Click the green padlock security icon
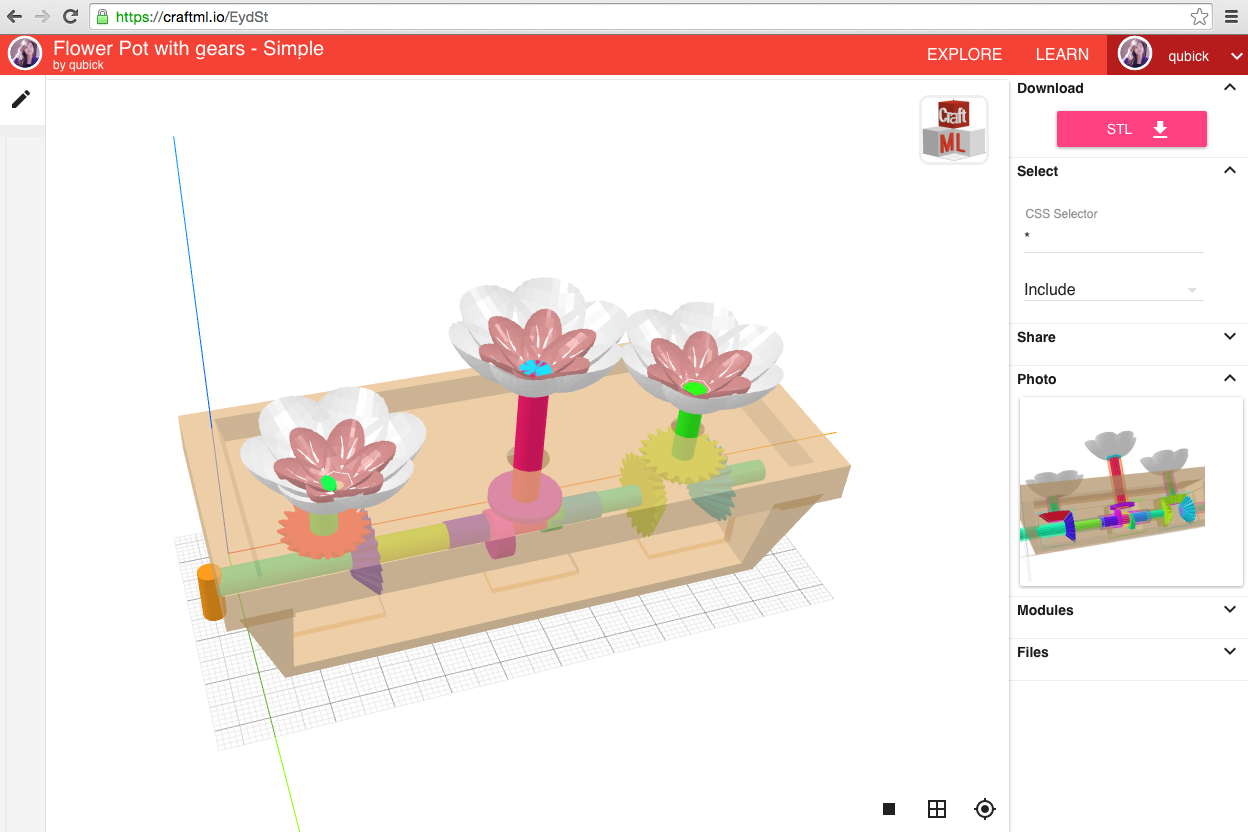The height and width of the screenshot is (832, 1248). 102,17
